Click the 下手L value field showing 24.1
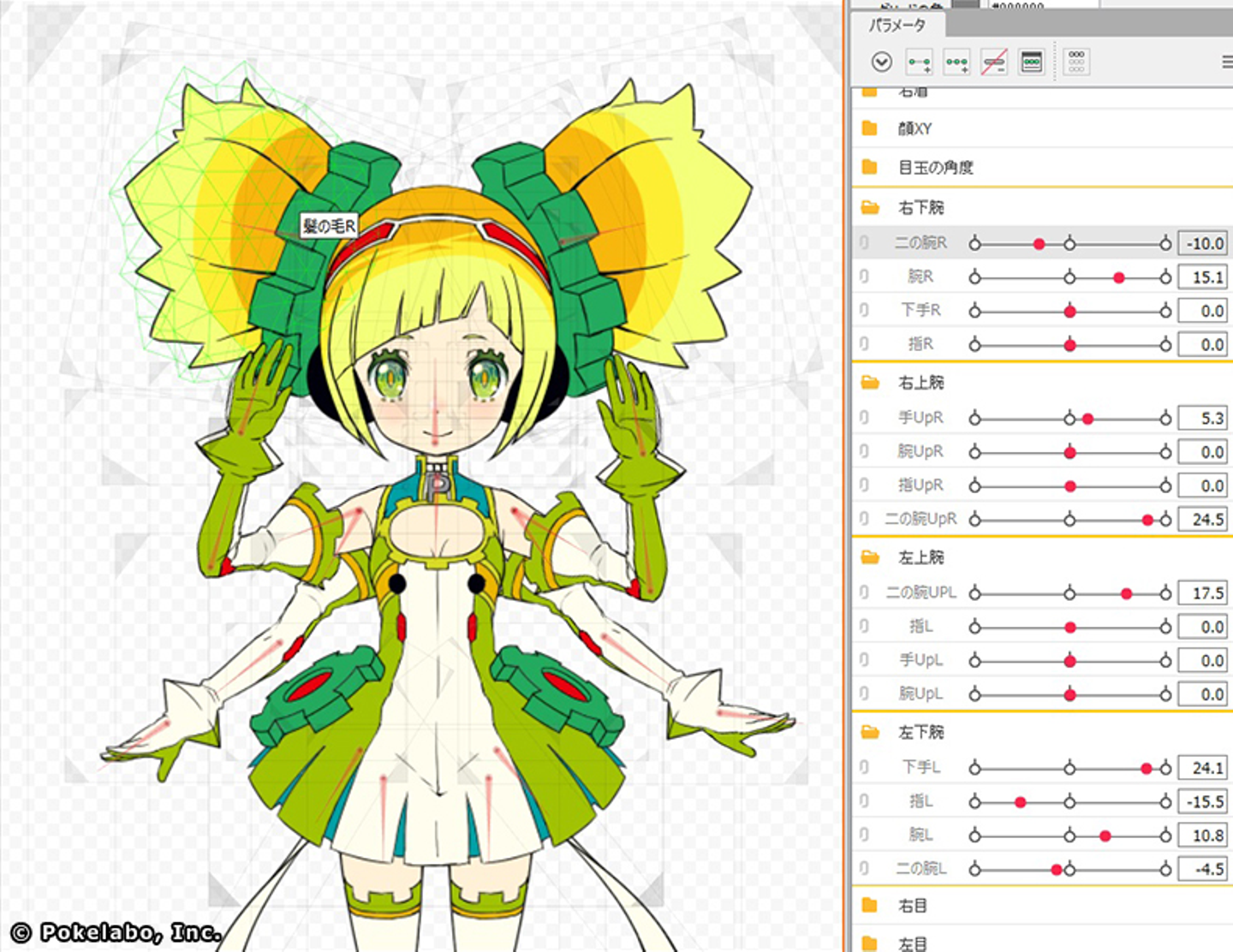This screenshot has width=1233, height=952. (1203, 768)
